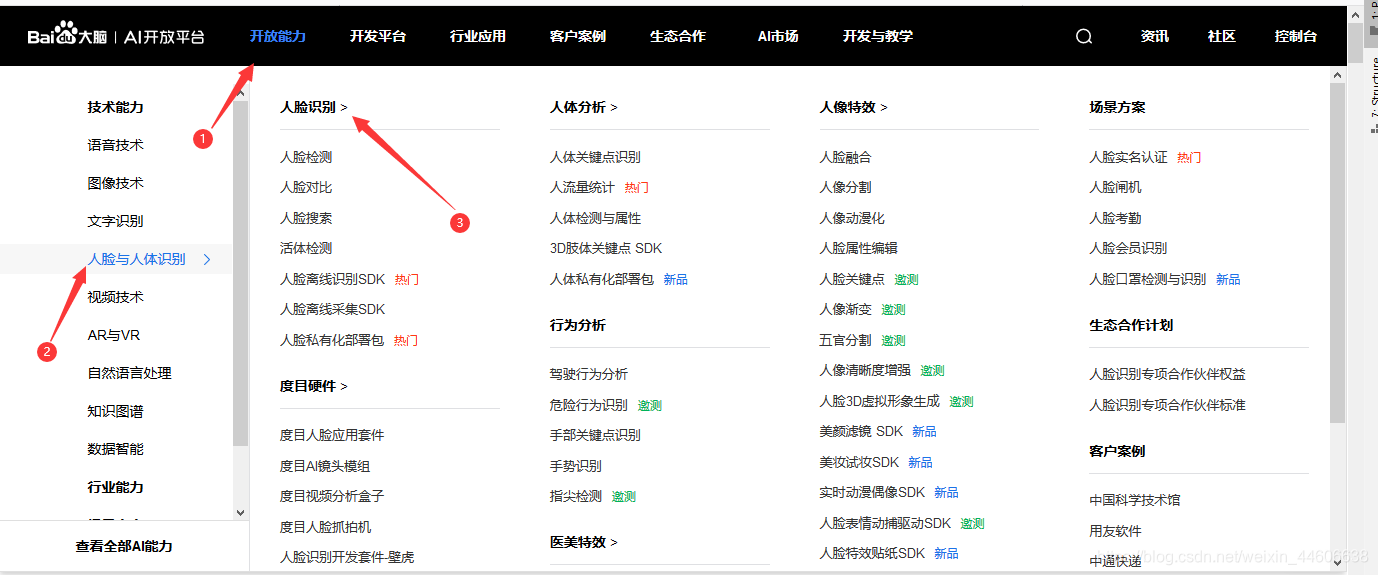This screenshot has height=575, width=1378.
Task: Open the 指尖检测 link
Action: [x=576, y=496]
